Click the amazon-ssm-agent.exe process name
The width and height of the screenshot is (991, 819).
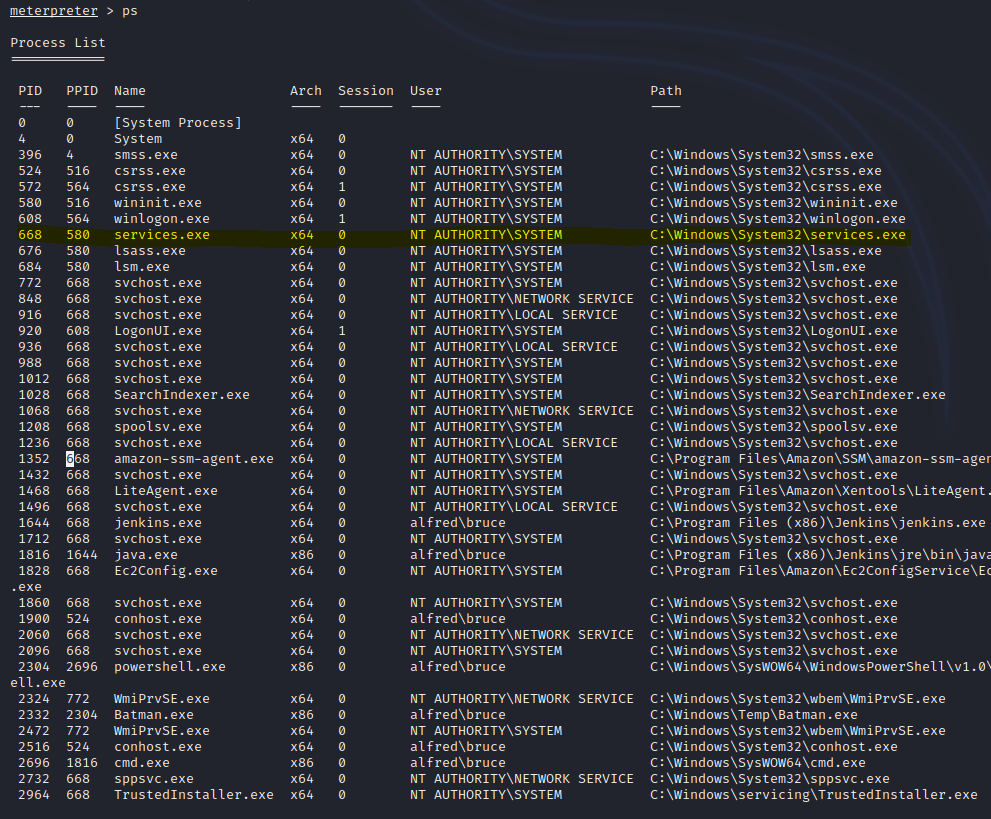[x=194, y=459]
